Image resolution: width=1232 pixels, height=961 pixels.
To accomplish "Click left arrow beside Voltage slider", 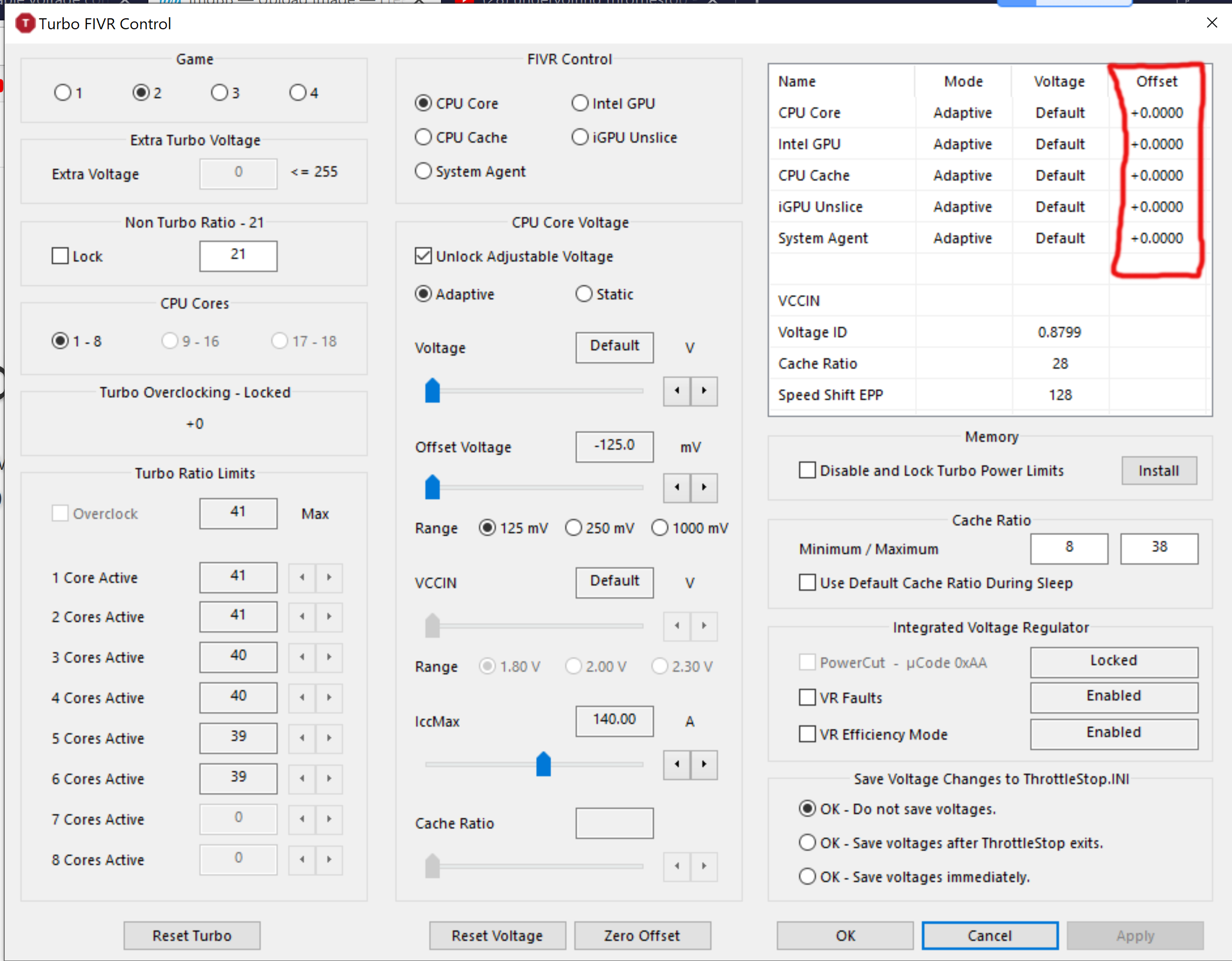I will (677, 391).
